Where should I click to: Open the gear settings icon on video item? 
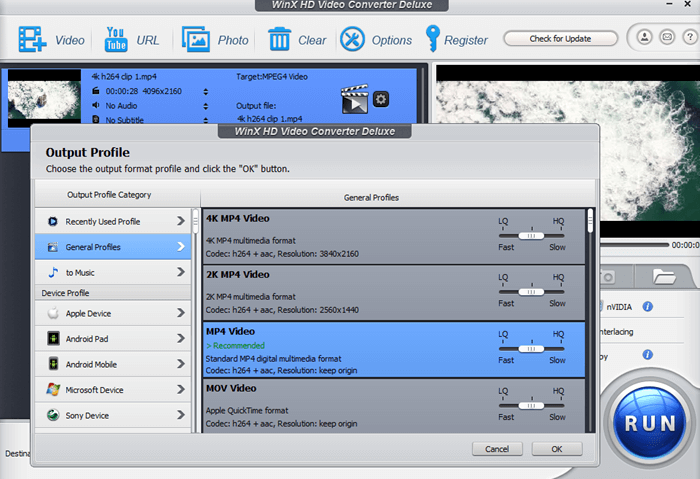pos(381,99)
